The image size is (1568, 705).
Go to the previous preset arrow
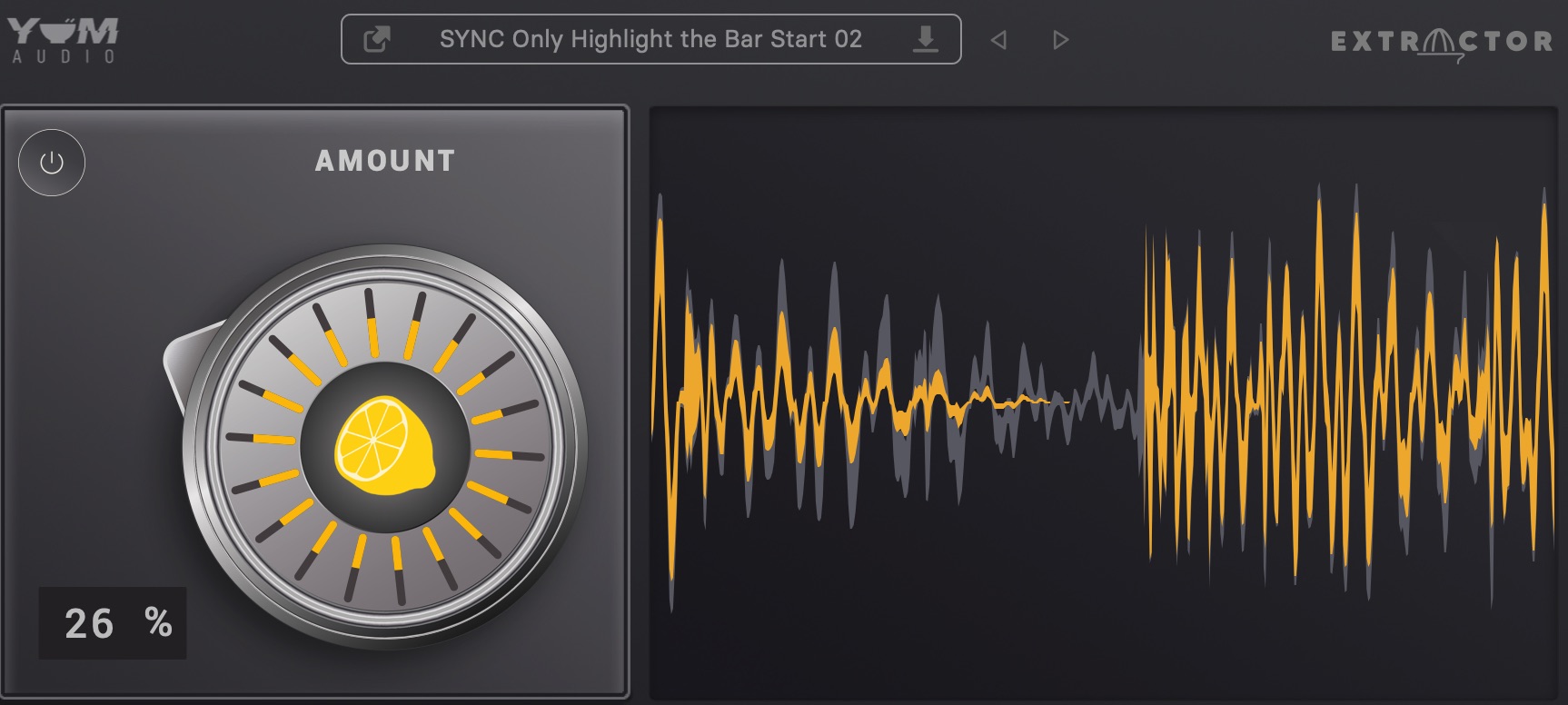[998, 40]
